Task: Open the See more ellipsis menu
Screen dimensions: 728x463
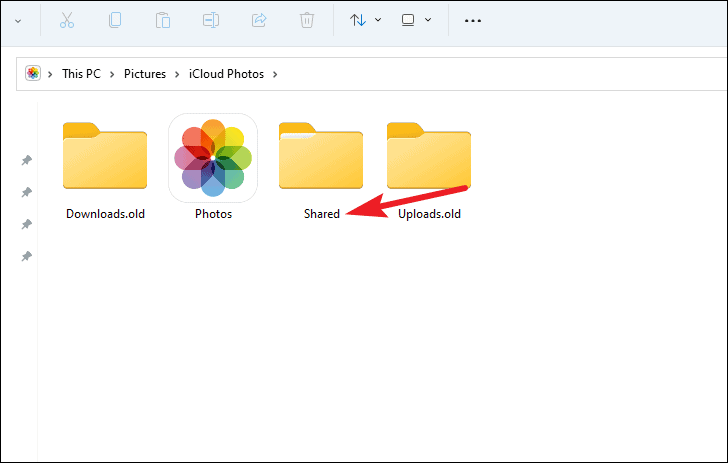Action: [x=473, y=21]
